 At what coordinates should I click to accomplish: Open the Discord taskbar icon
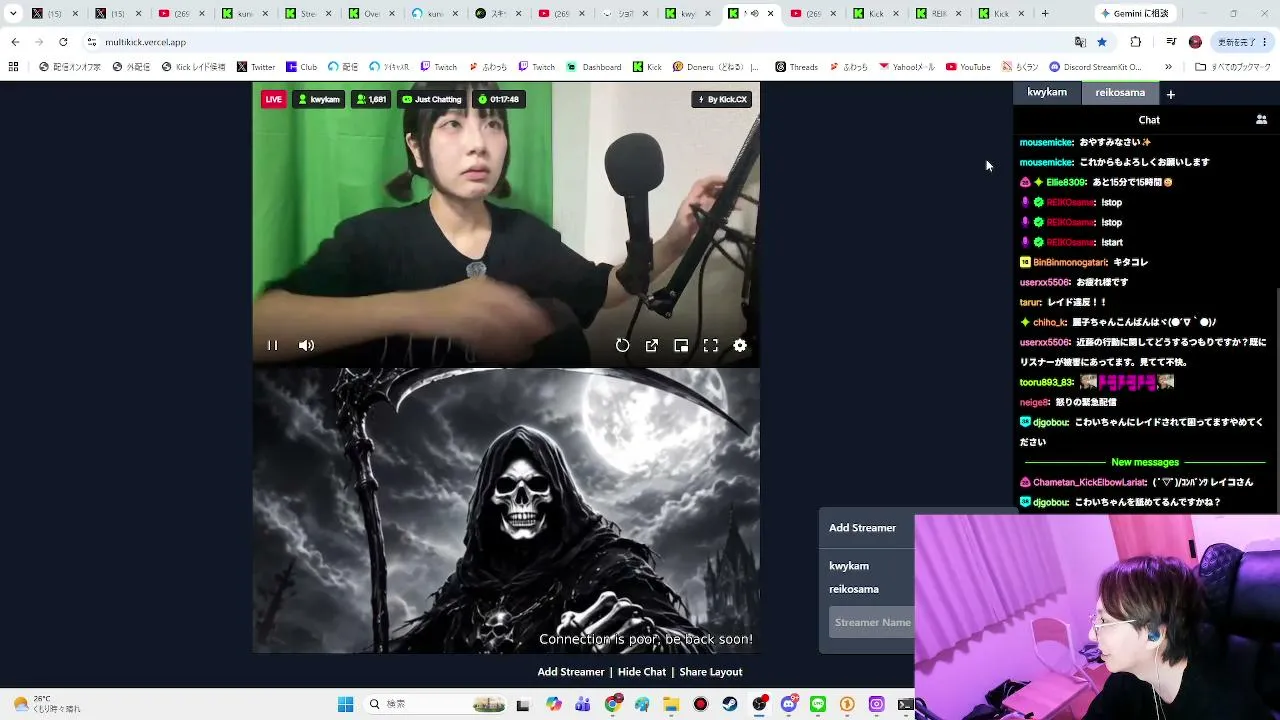[x=789, y=704]
